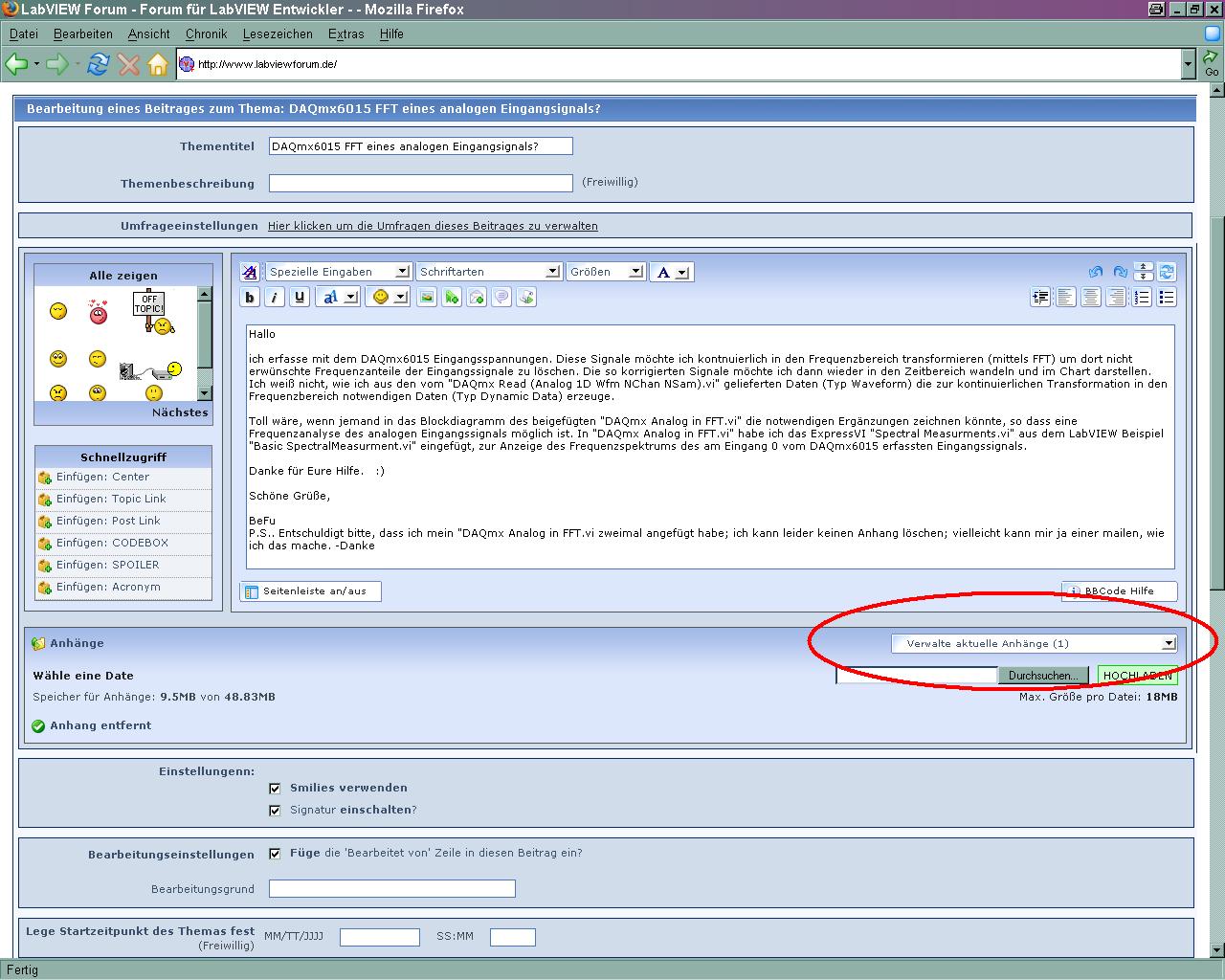Open the font color A dropdown
The image size is (1225, 980).
coord(671,272)
